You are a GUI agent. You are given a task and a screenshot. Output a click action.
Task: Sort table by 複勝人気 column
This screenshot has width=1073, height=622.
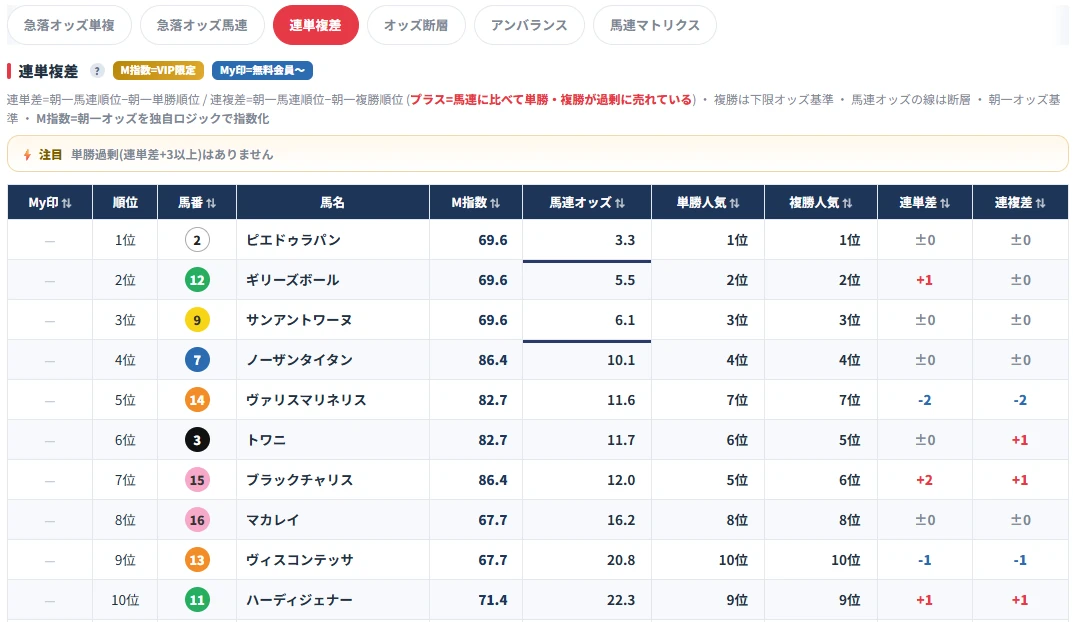tap(820, 203)
